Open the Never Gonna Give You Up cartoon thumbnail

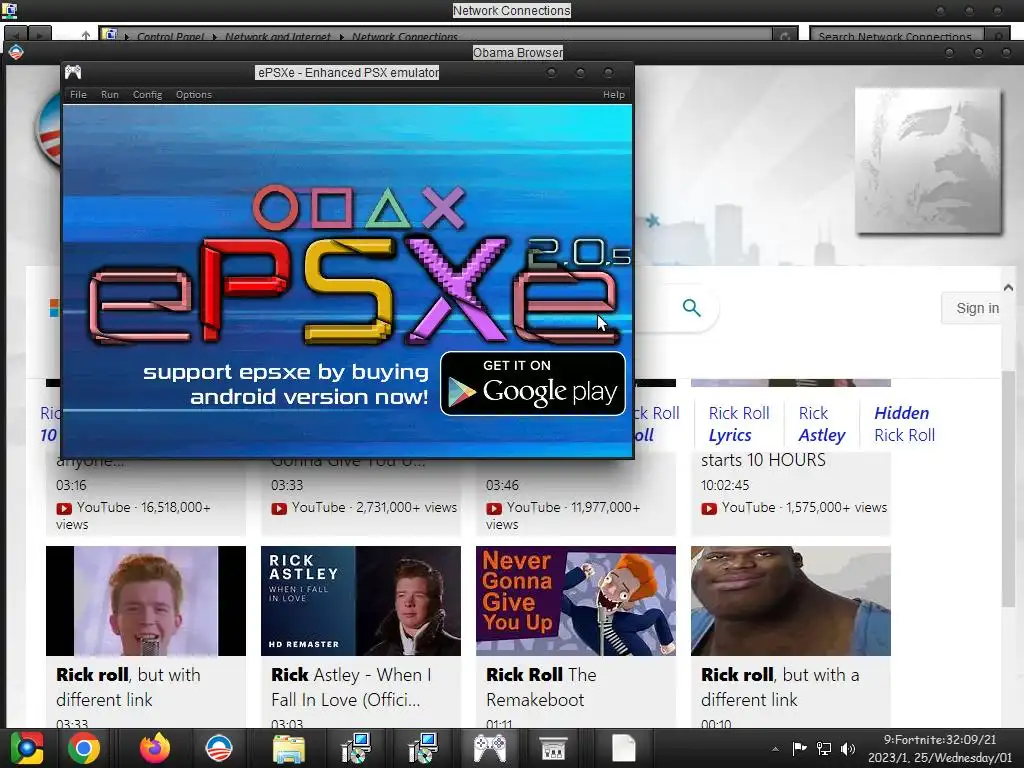point(576,601)
